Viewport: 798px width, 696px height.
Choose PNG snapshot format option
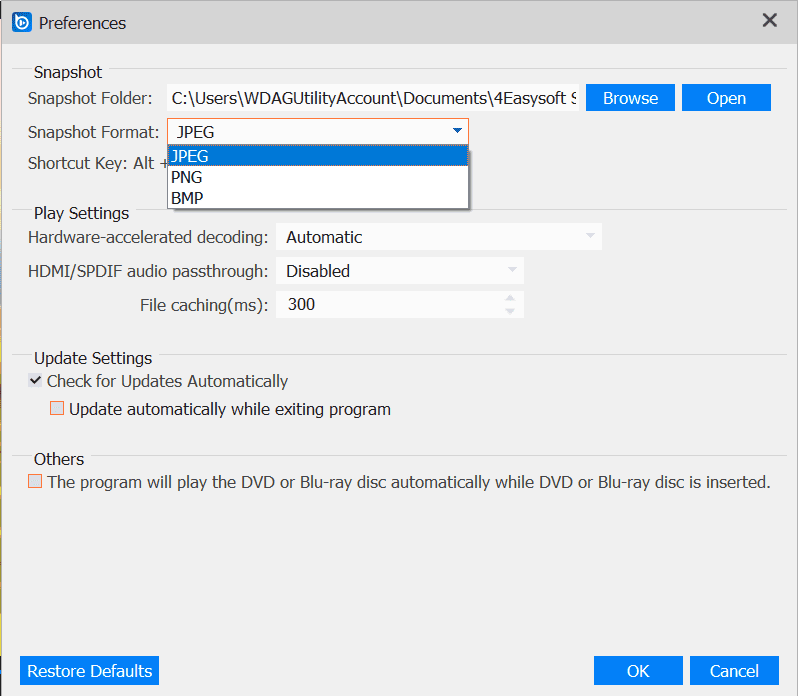pyautogui.click(x=318, y=177)
